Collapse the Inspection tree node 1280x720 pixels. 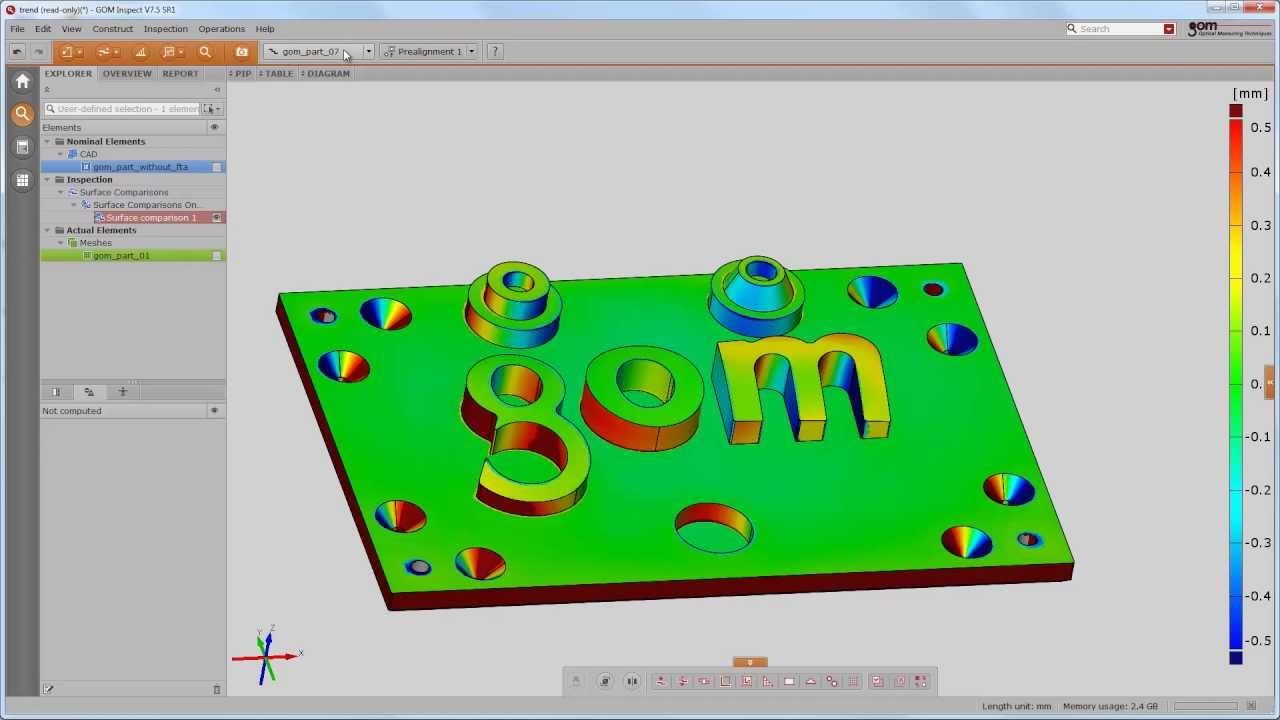point(47,180)
